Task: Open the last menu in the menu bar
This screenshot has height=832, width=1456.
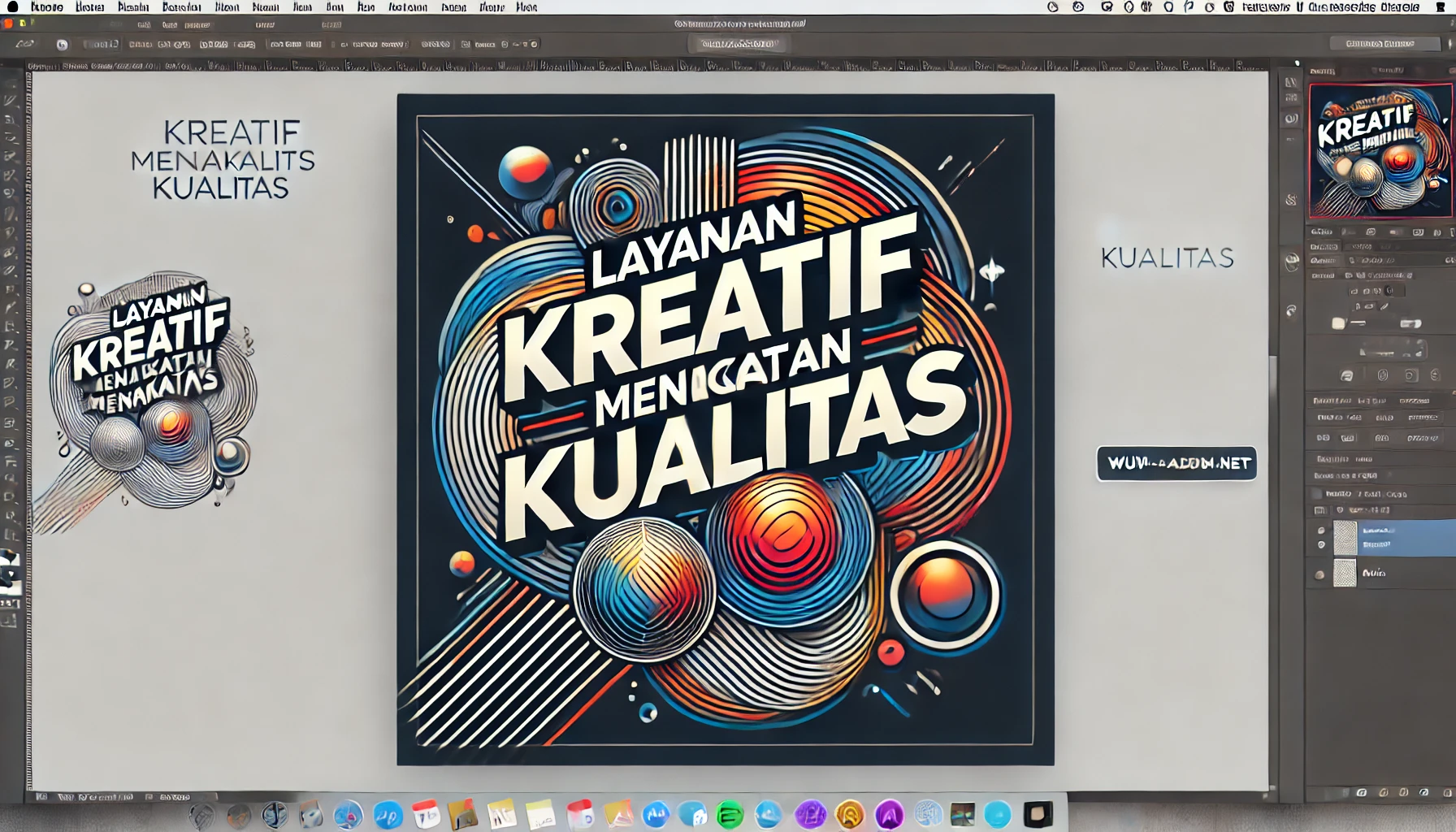Action: pos(526,7)
